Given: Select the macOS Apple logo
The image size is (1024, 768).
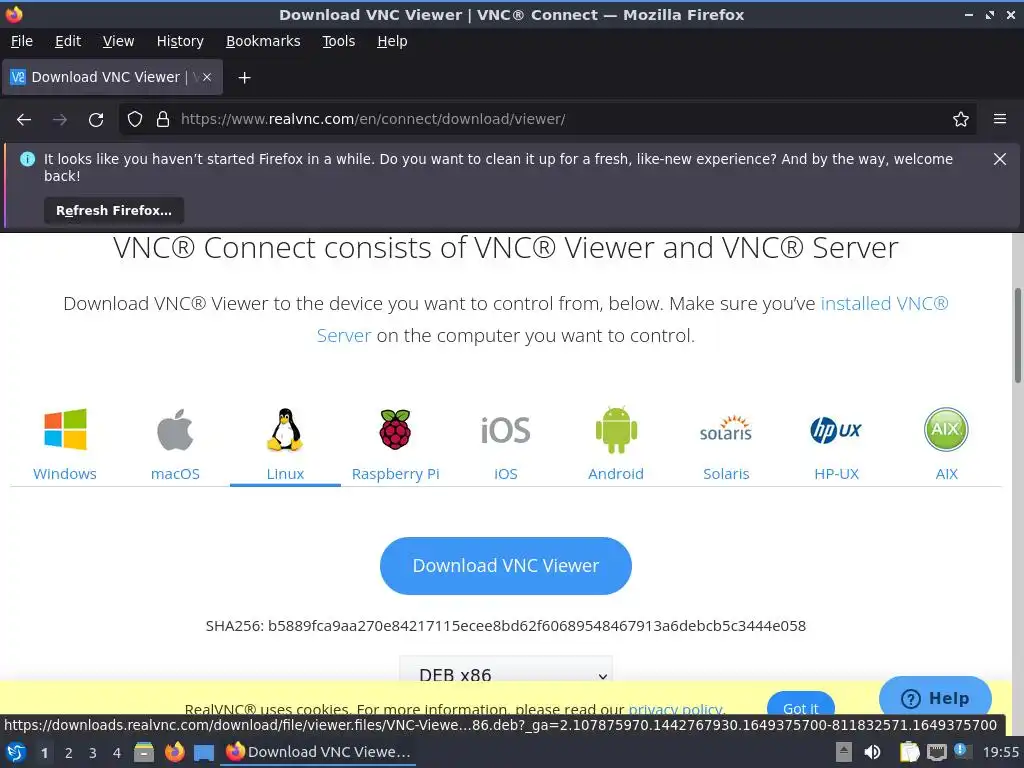Looking at the screenshot, I should tap(175, 430).
